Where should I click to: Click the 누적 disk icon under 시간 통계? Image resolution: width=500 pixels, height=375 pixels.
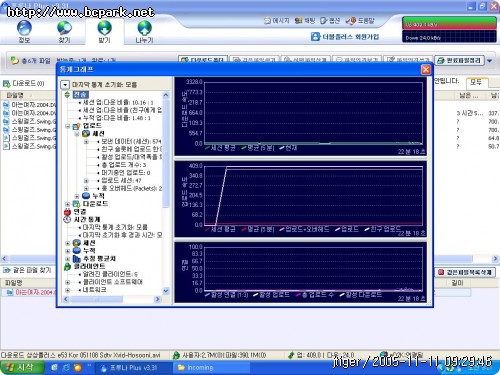point(77,251)
